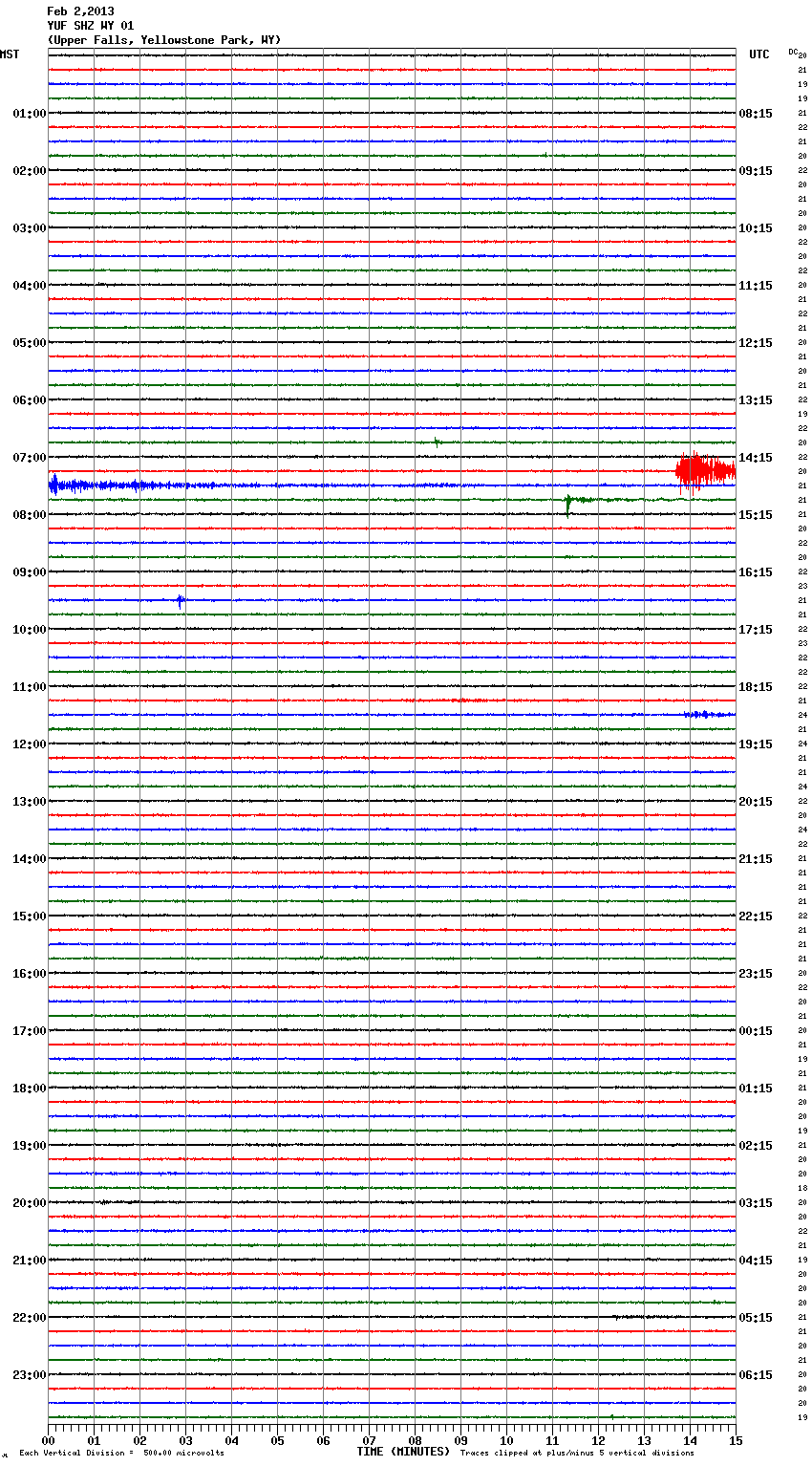812x1466 pixels.
Task: Click the 'Each Vertical Division = 500.00 microvolts' note
Action: click(121, 1454)
